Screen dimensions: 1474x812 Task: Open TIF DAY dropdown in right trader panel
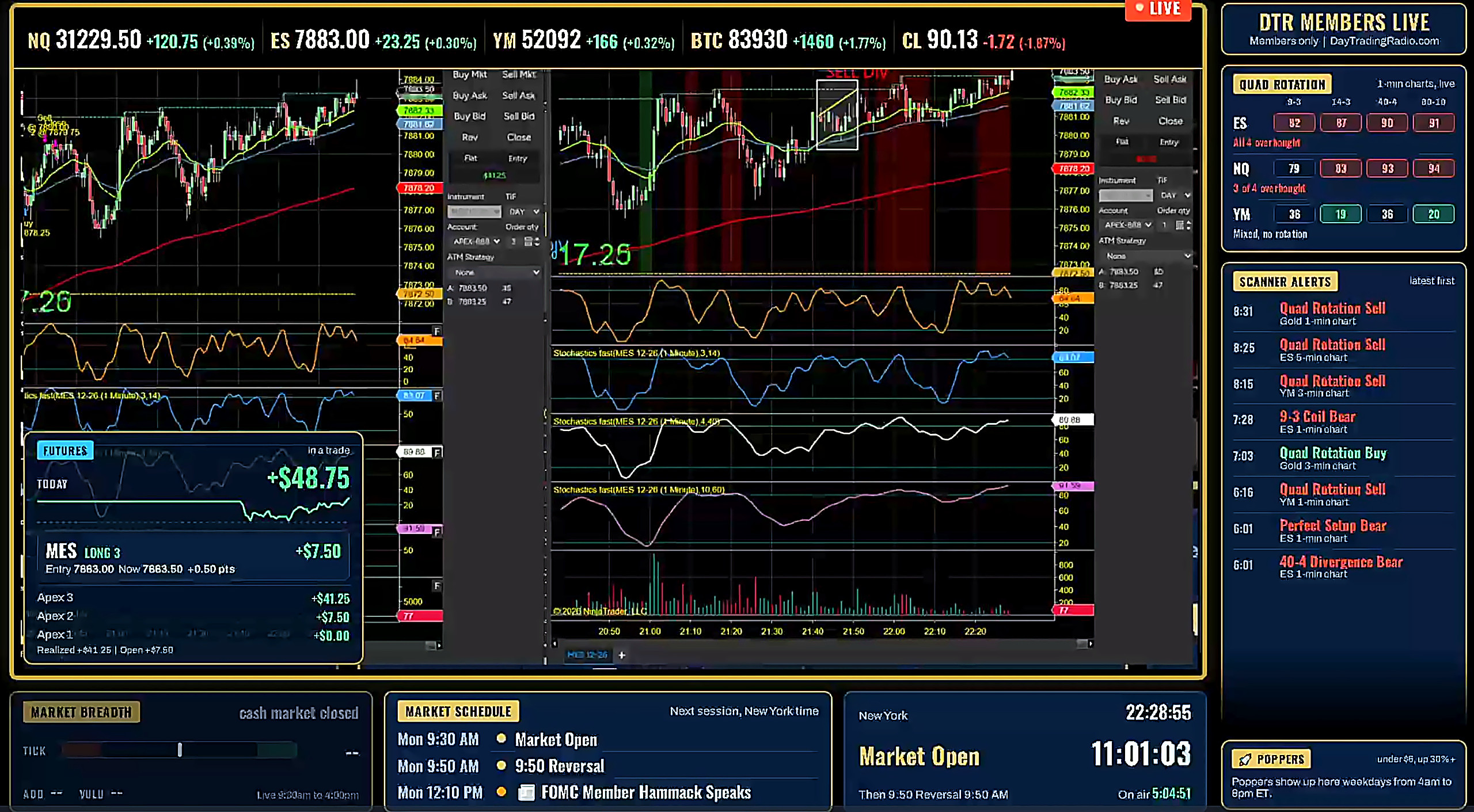[1175, 196]
